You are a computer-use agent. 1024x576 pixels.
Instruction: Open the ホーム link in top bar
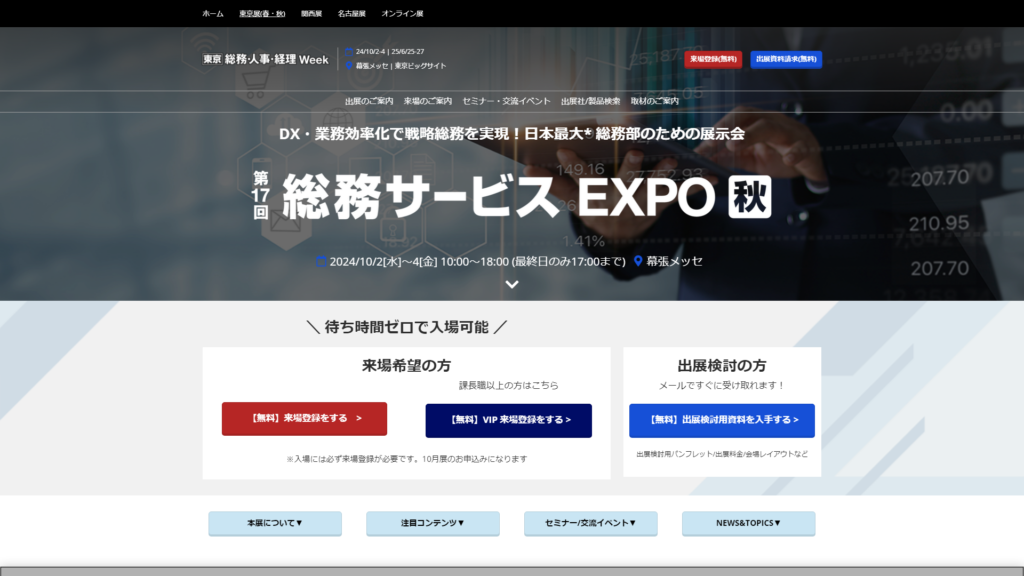(213, 14)
